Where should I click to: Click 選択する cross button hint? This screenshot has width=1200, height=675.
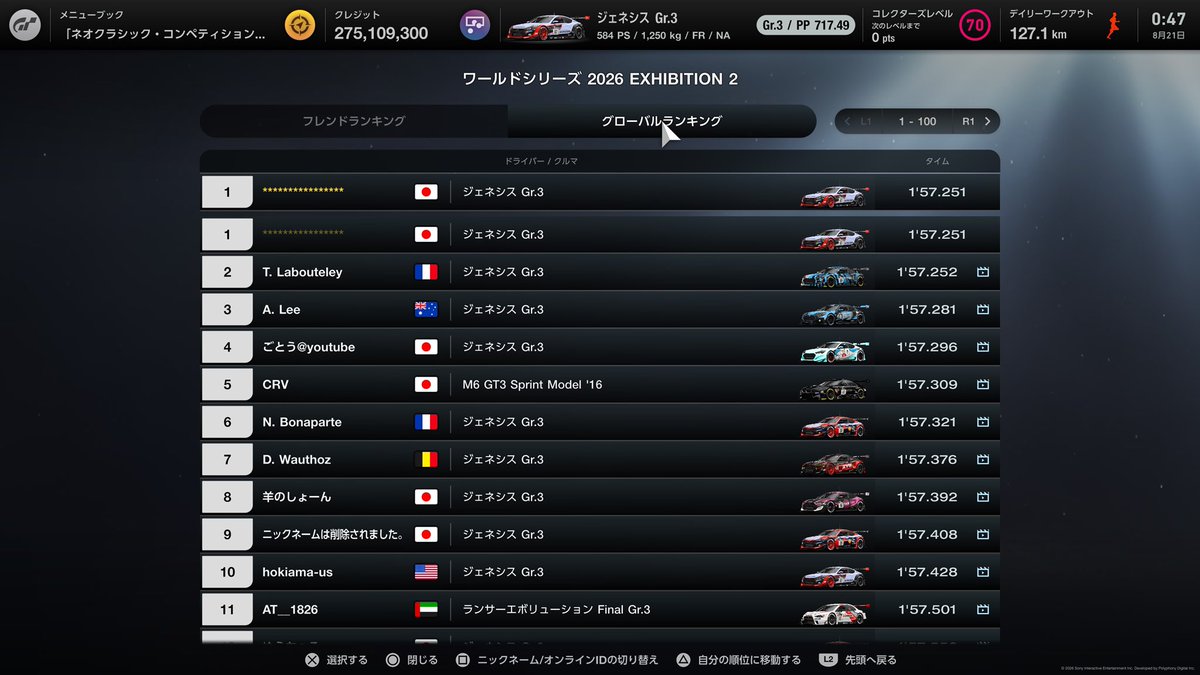(336, 660)
